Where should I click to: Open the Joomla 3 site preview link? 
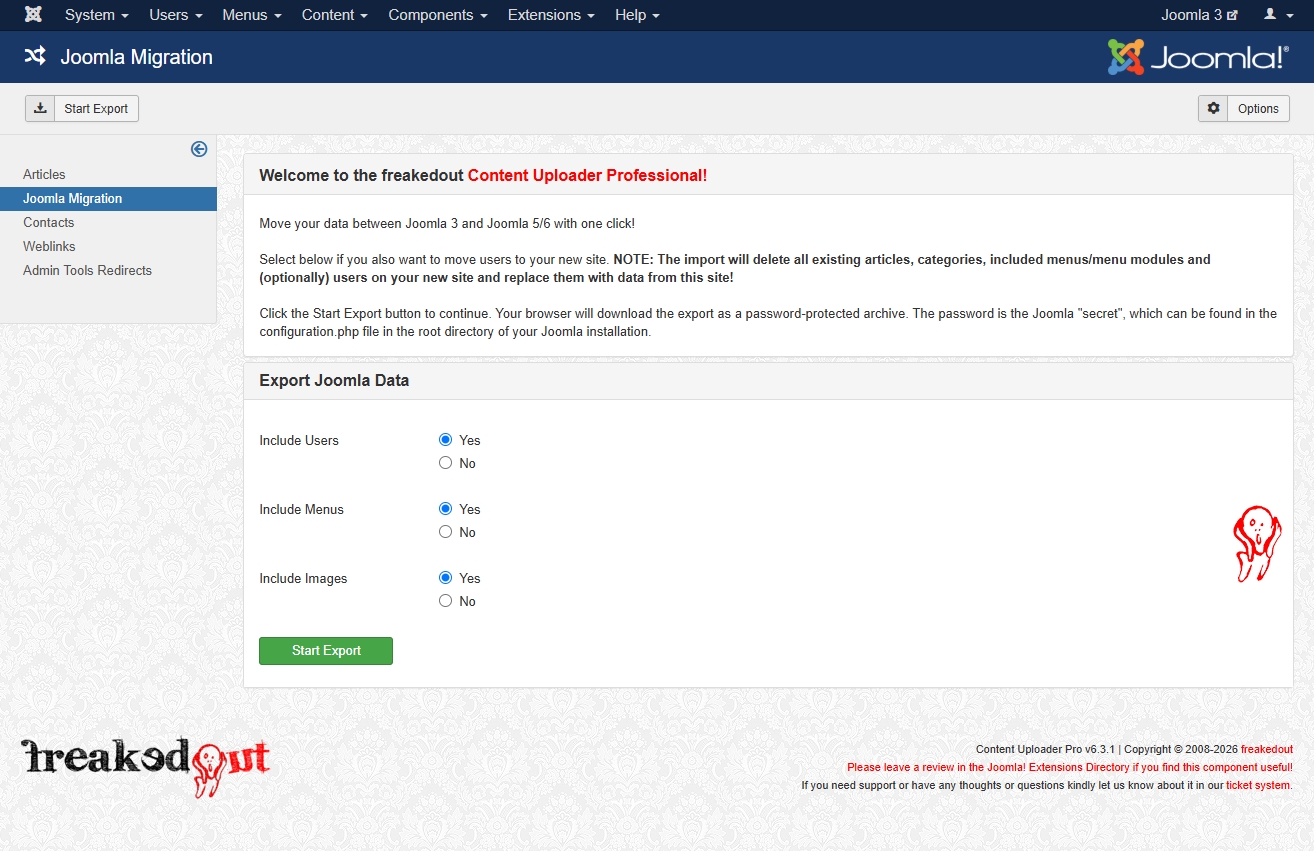1199,15
